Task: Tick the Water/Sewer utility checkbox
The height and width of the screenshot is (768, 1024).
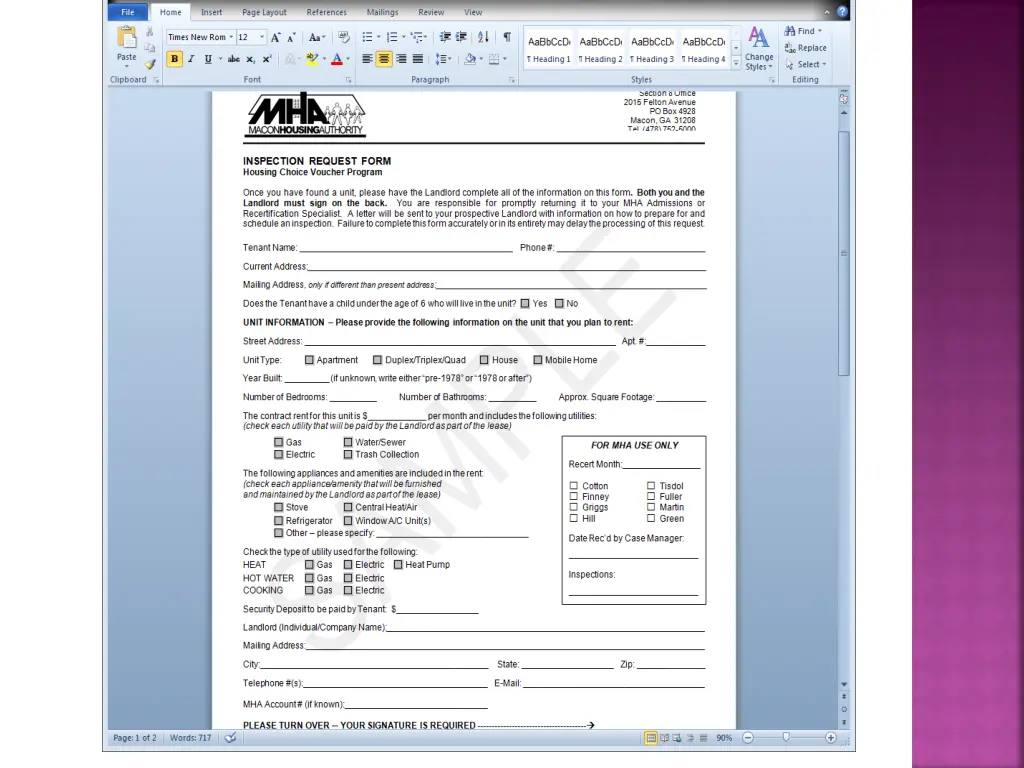Action: 348,442
